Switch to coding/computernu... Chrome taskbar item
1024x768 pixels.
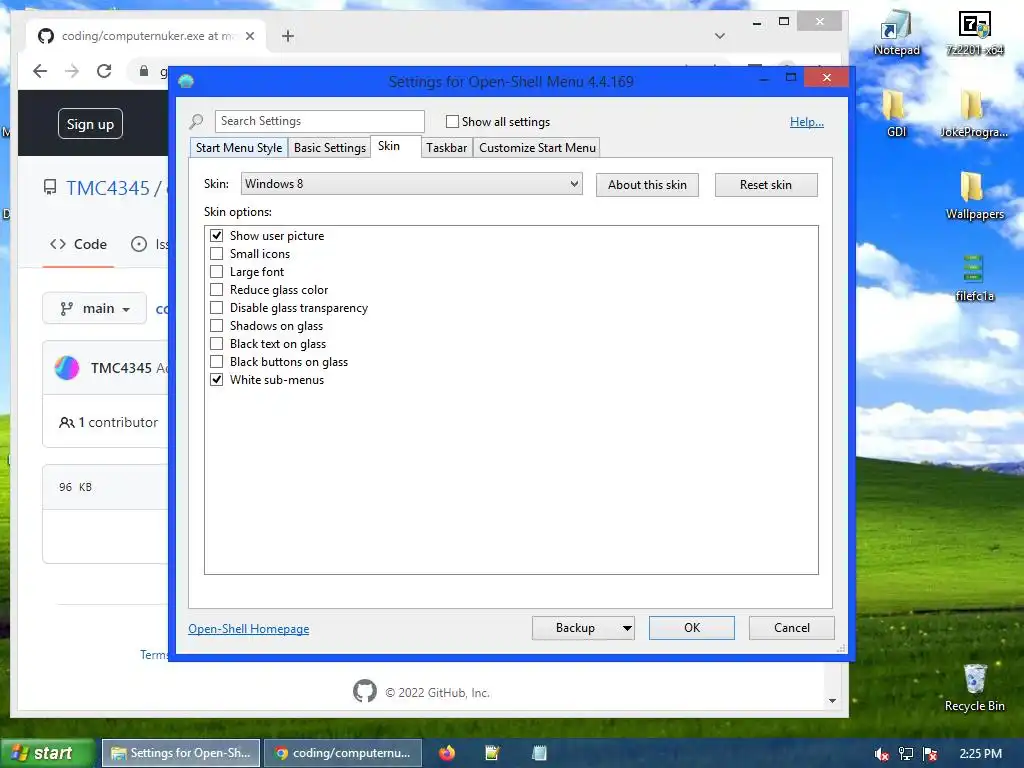343,753
